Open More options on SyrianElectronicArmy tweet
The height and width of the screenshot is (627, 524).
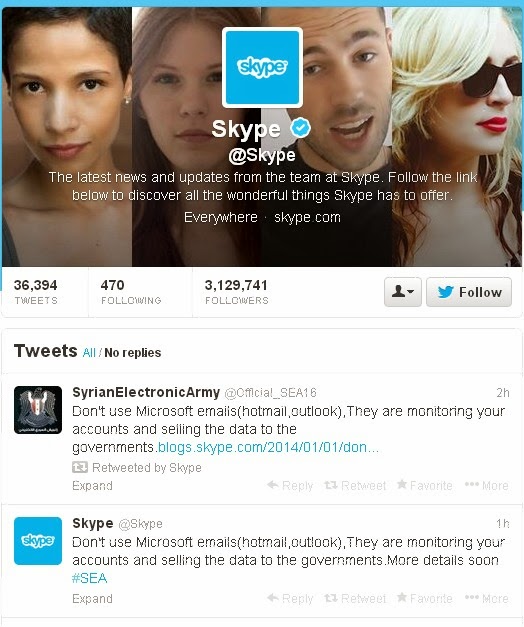click(486, 485)
